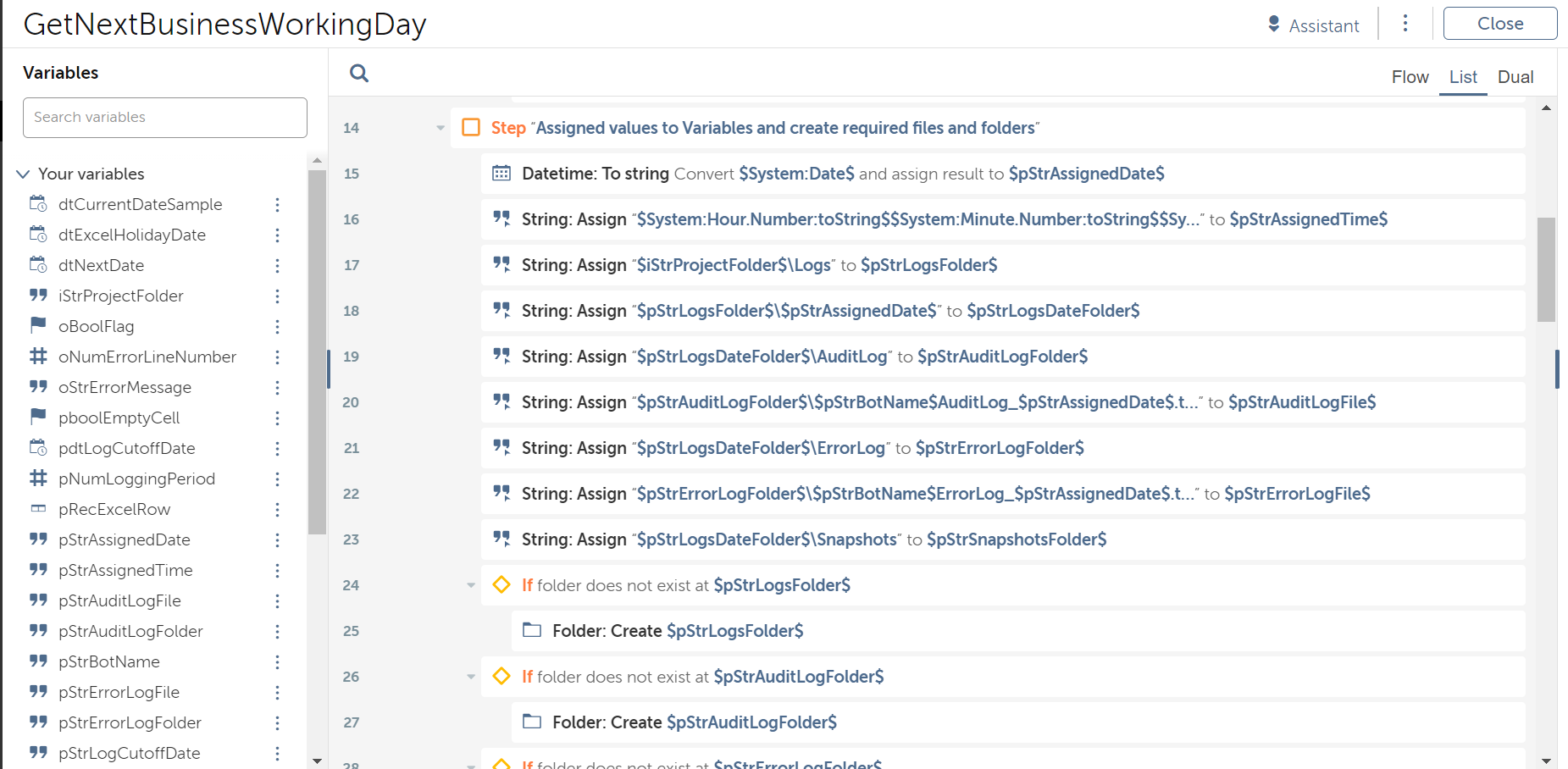The width and height of the screenshot is (1568, 769).
Task: Click the search magnifier icon above the action list
Action: [x=359, y=74]
